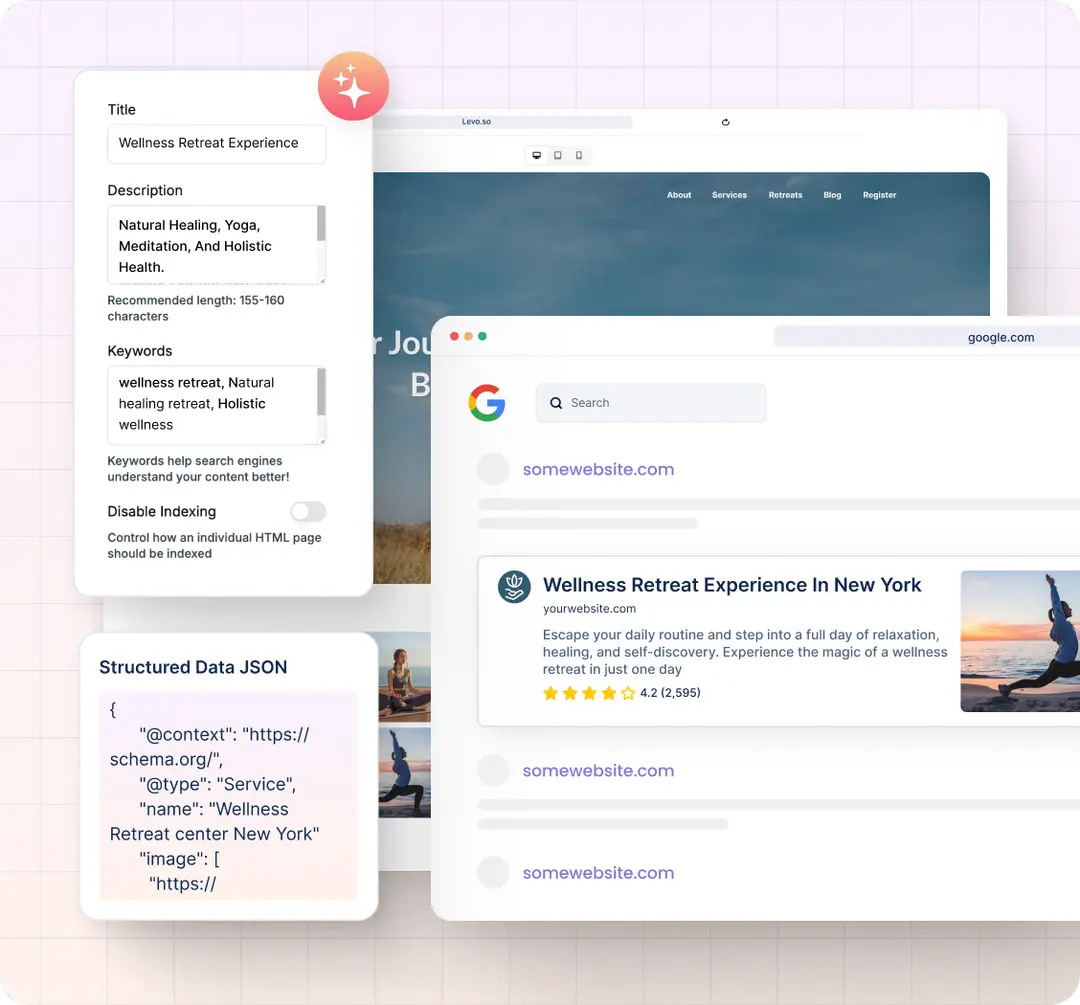Click the Google logo
1080x1005 pixels.
487,402
